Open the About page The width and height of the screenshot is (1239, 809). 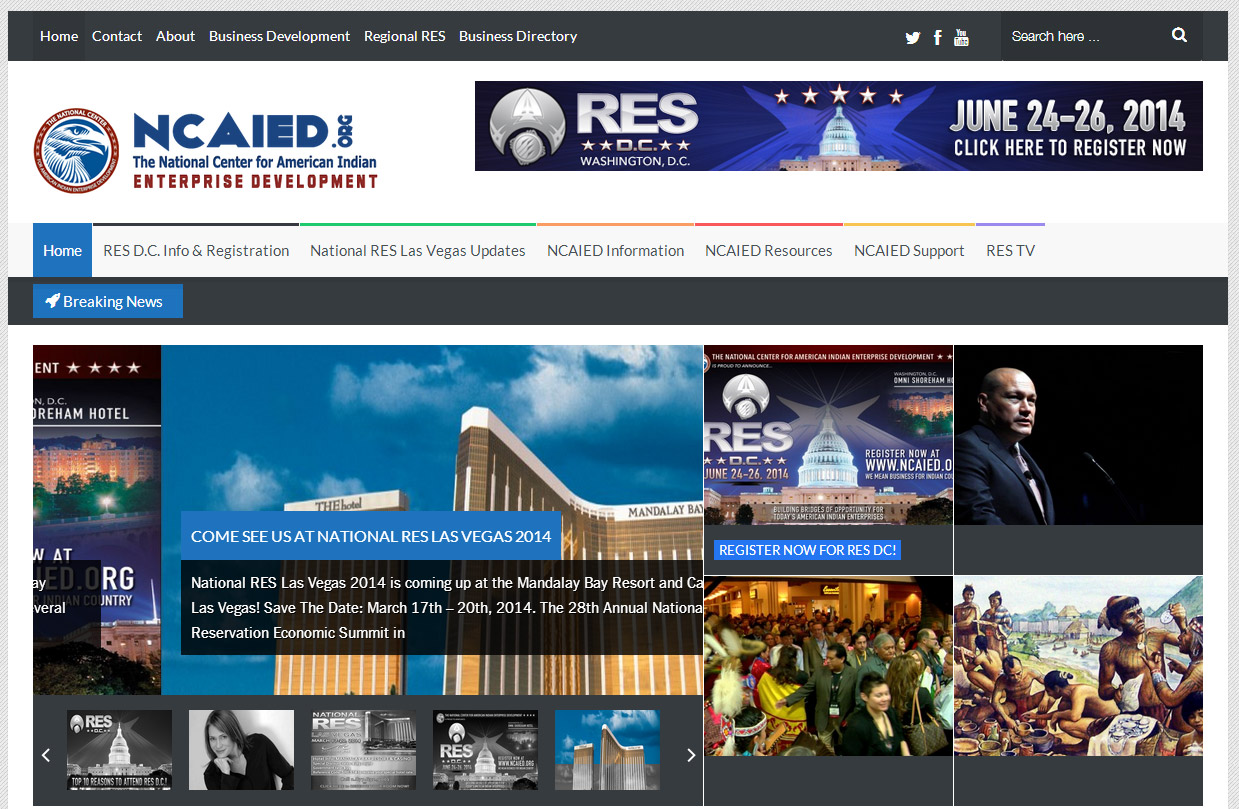175,36
